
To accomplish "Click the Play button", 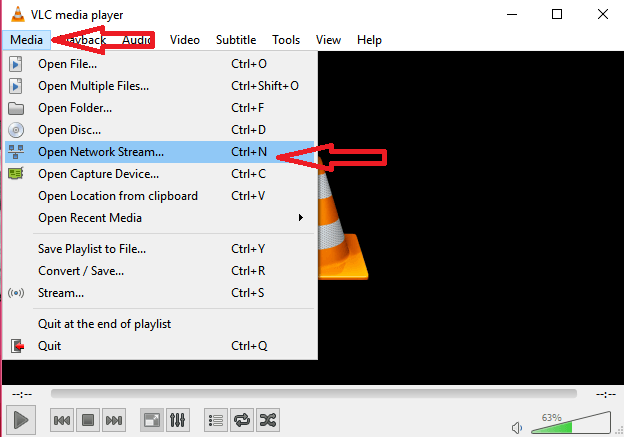I will tap(21, 420).
